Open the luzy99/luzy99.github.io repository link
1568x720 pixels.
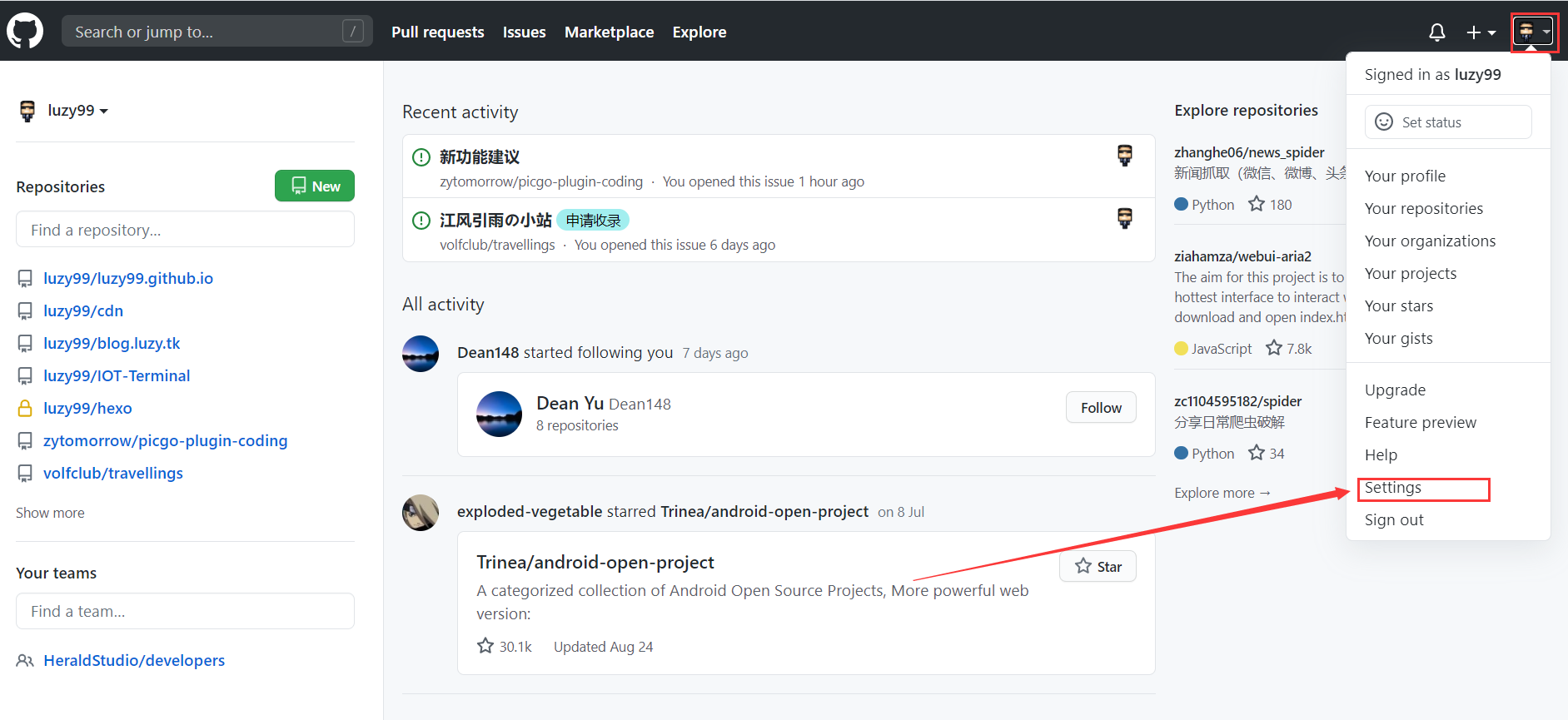[x=128, y=278]
